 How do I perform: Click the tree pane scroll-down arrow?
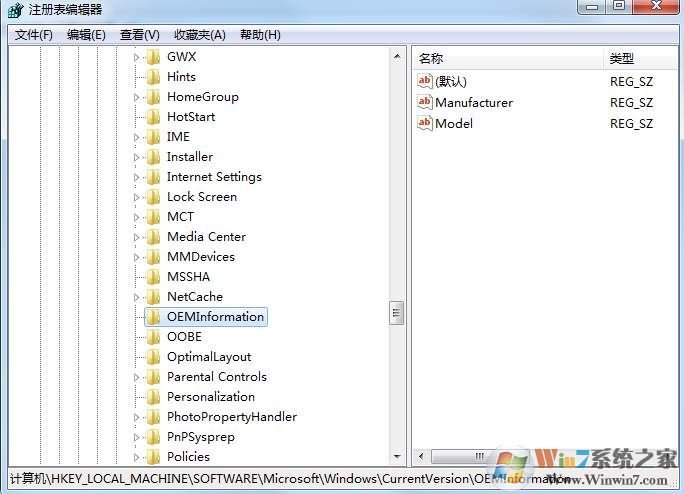point(397,456)
